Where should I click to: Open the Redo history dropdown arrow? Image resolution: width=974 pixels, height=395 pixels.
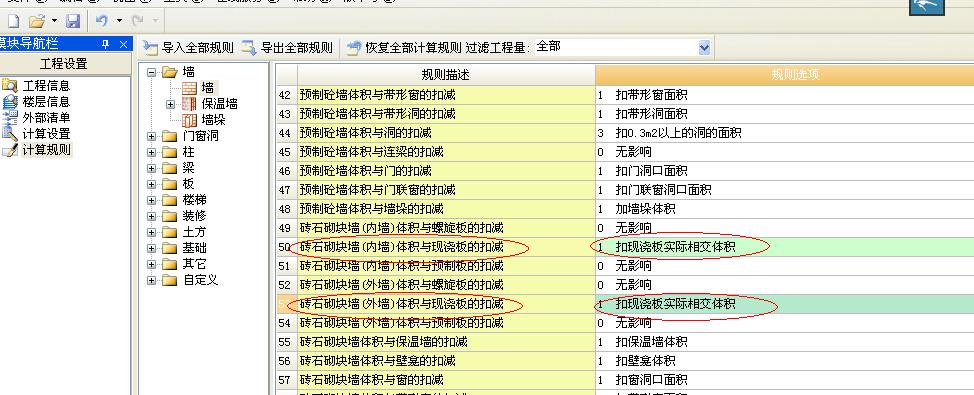pos(155,22)
